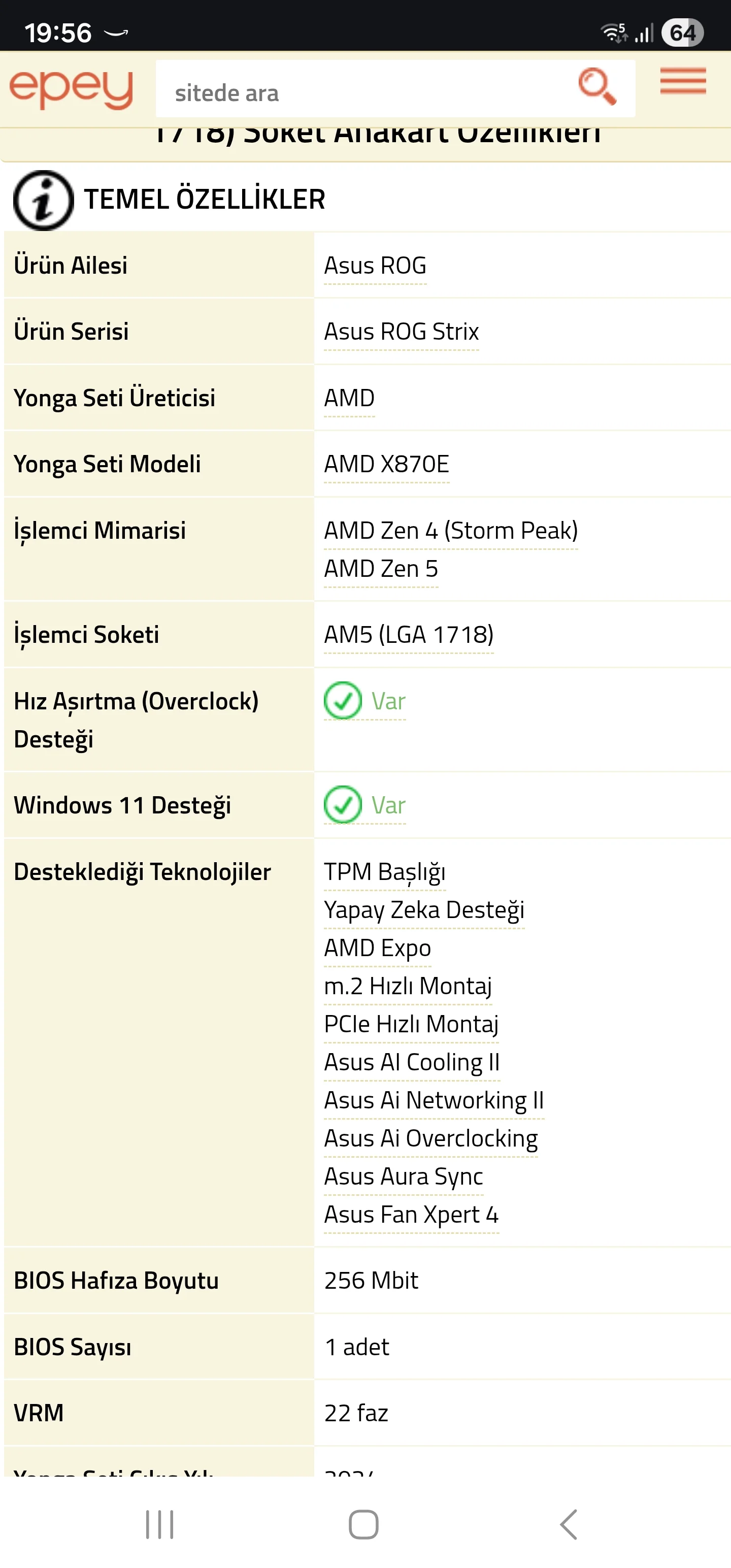Image resolution: width=731 pixels, height=1568 pixels.
Task: Open the Asus ROG Strix series link
Action: [401, 332]
